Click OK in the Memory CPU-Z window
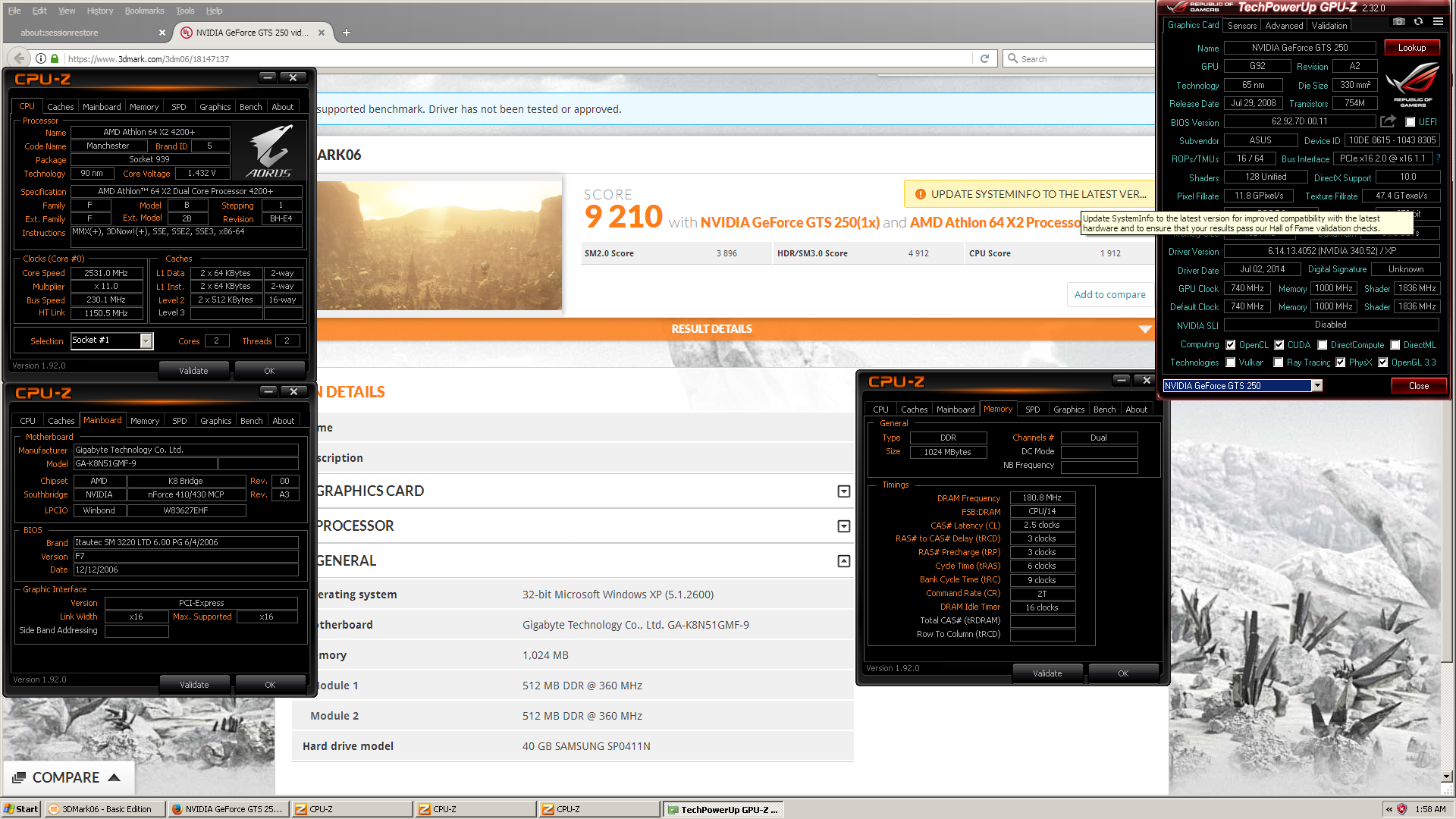 click(1123, 673)
